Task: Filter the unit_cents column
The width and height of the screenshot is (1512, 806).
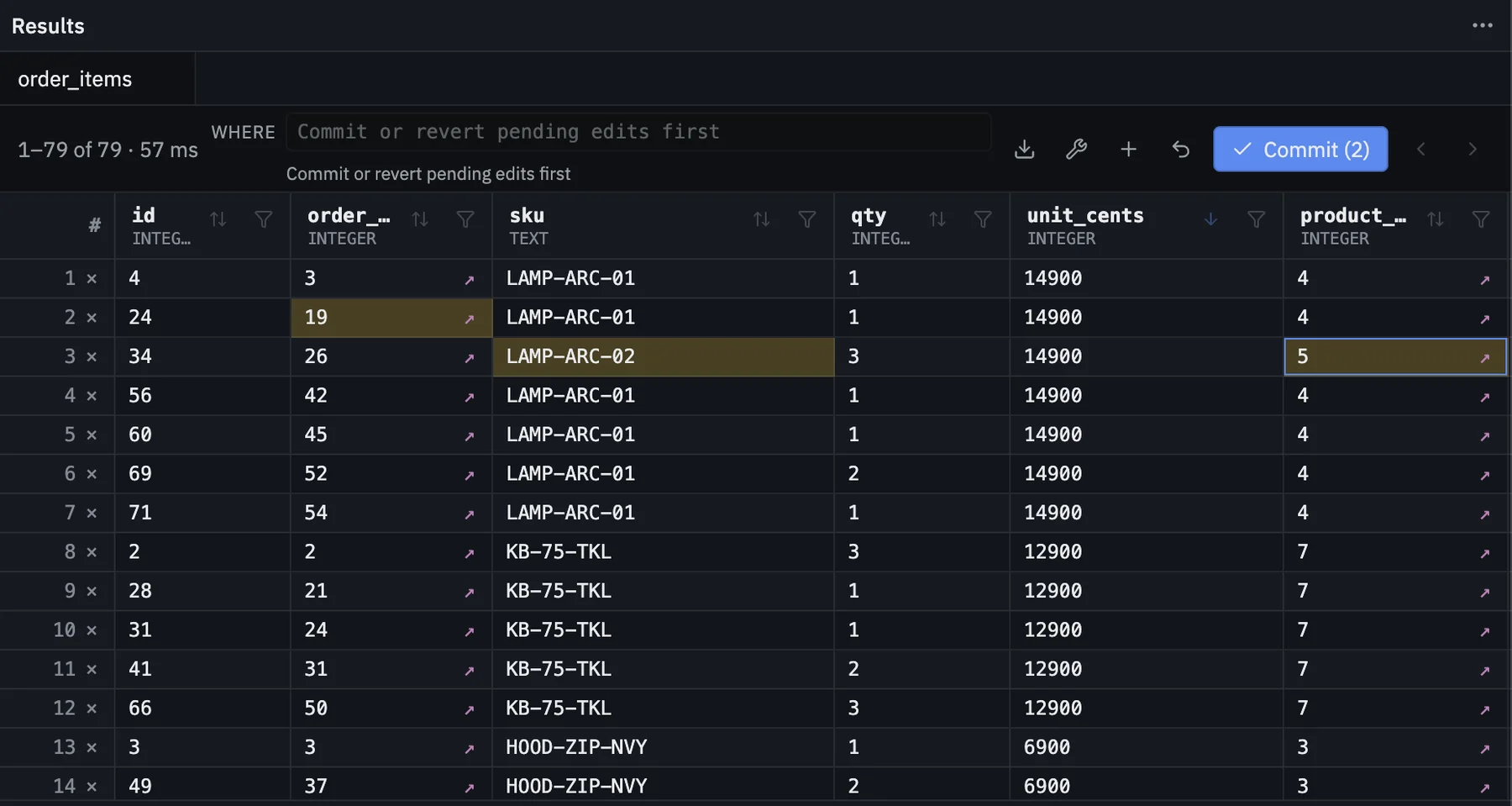Action: click(1257, 219)
